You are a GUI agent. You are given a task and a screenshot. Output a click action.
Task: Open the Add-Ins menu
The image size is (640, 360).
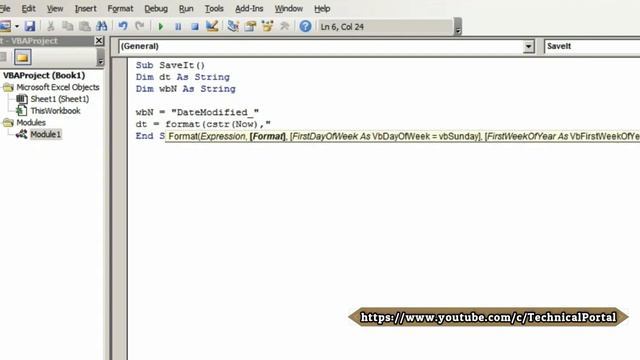(249, 8)
